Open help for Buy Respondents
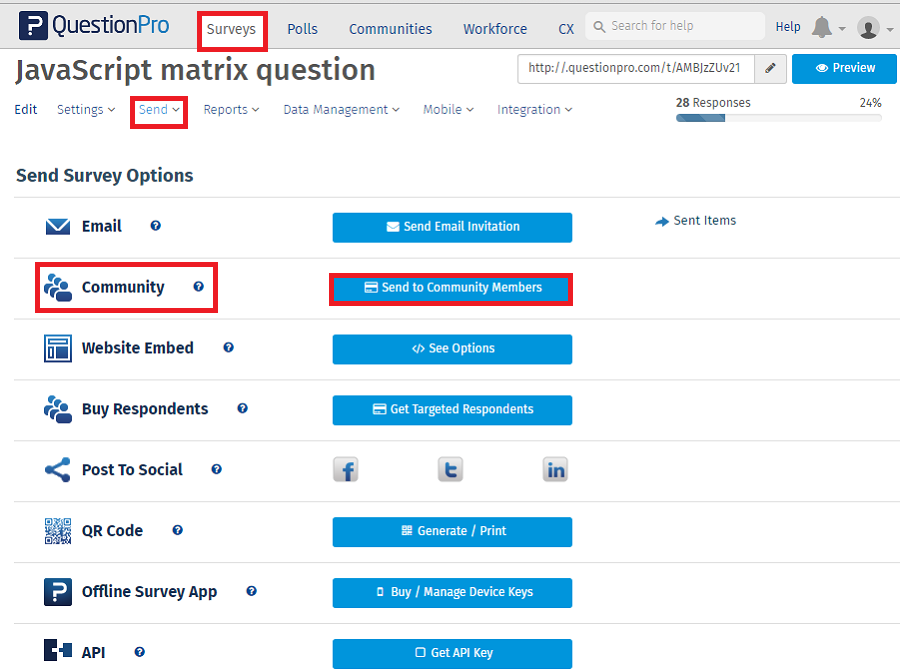900x672 pixels. (x=242, y=408)
